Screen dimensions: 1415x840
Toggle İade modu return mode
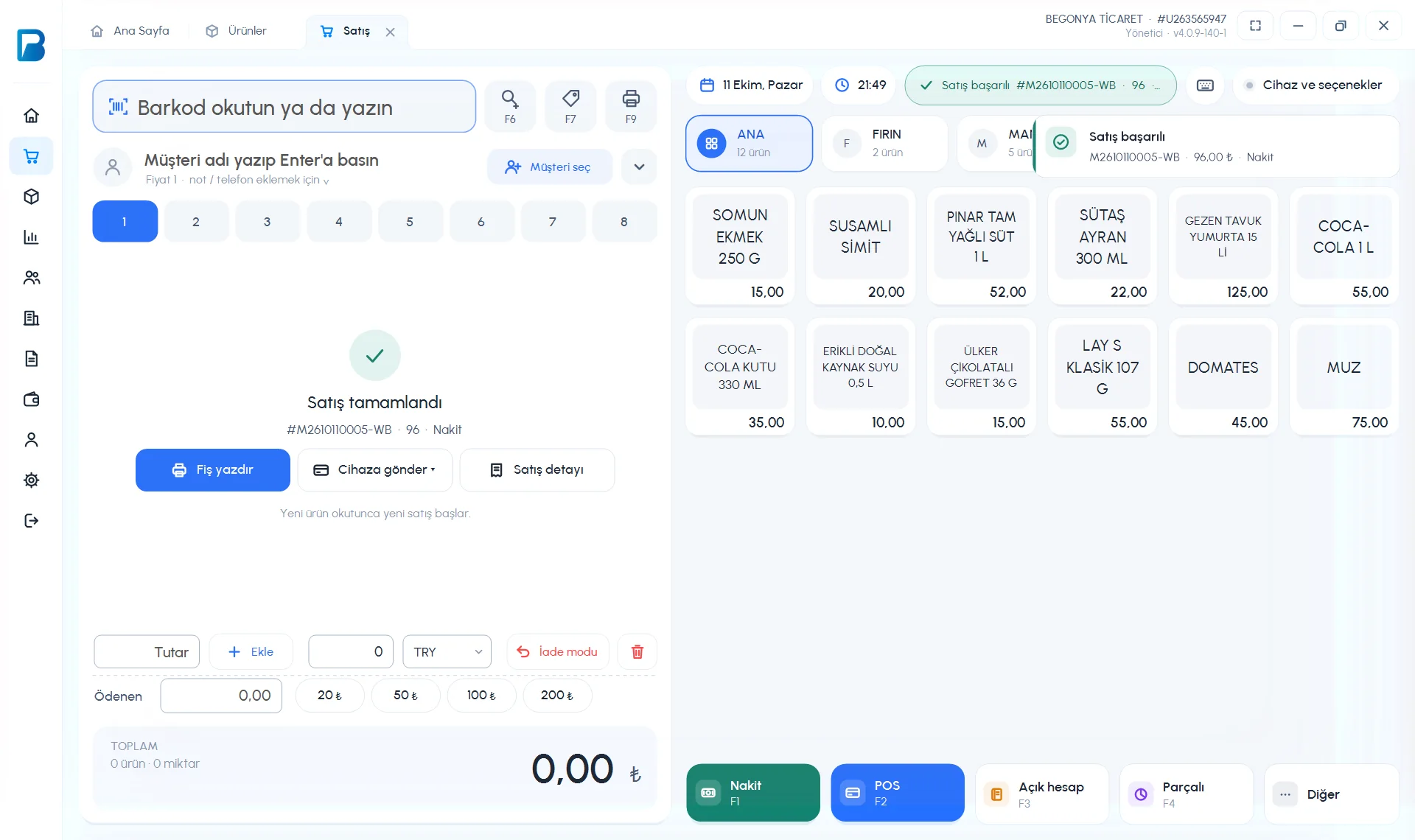(558, 652)
